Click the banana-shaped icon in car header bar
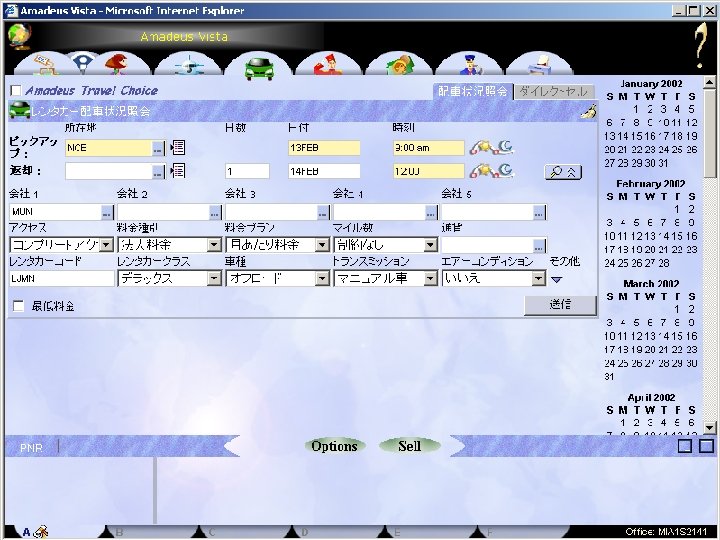 tap(589, 111)
